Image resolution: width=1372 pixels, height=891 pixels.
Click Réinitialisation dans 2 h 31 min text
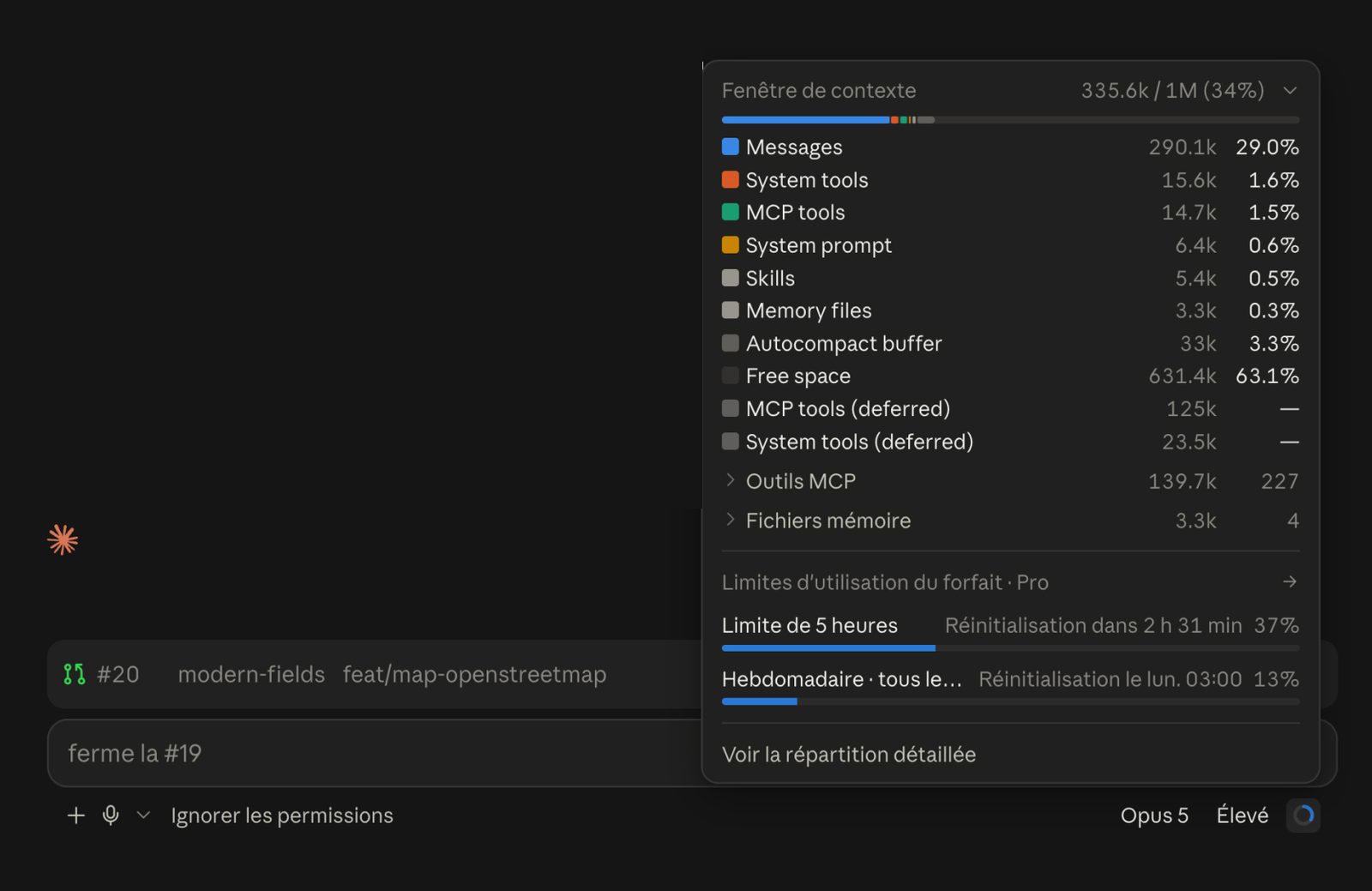[1093, 625]
